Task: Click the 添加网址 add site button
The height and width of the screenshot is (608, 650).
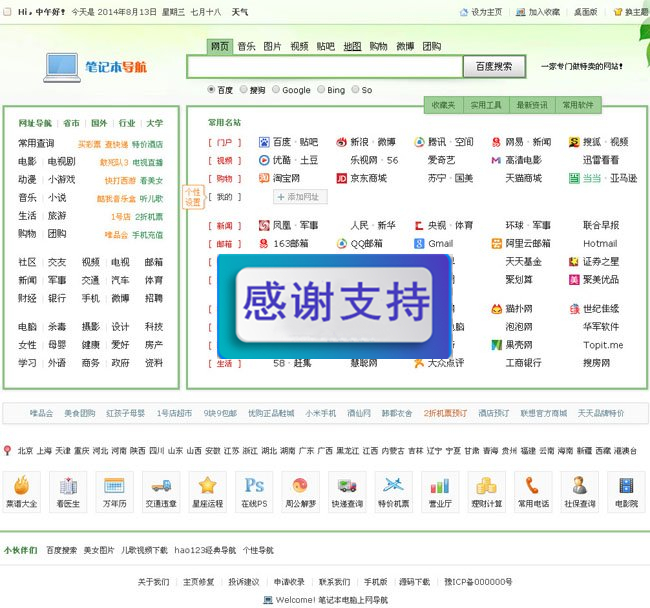Action: click(x=300, y=197)
